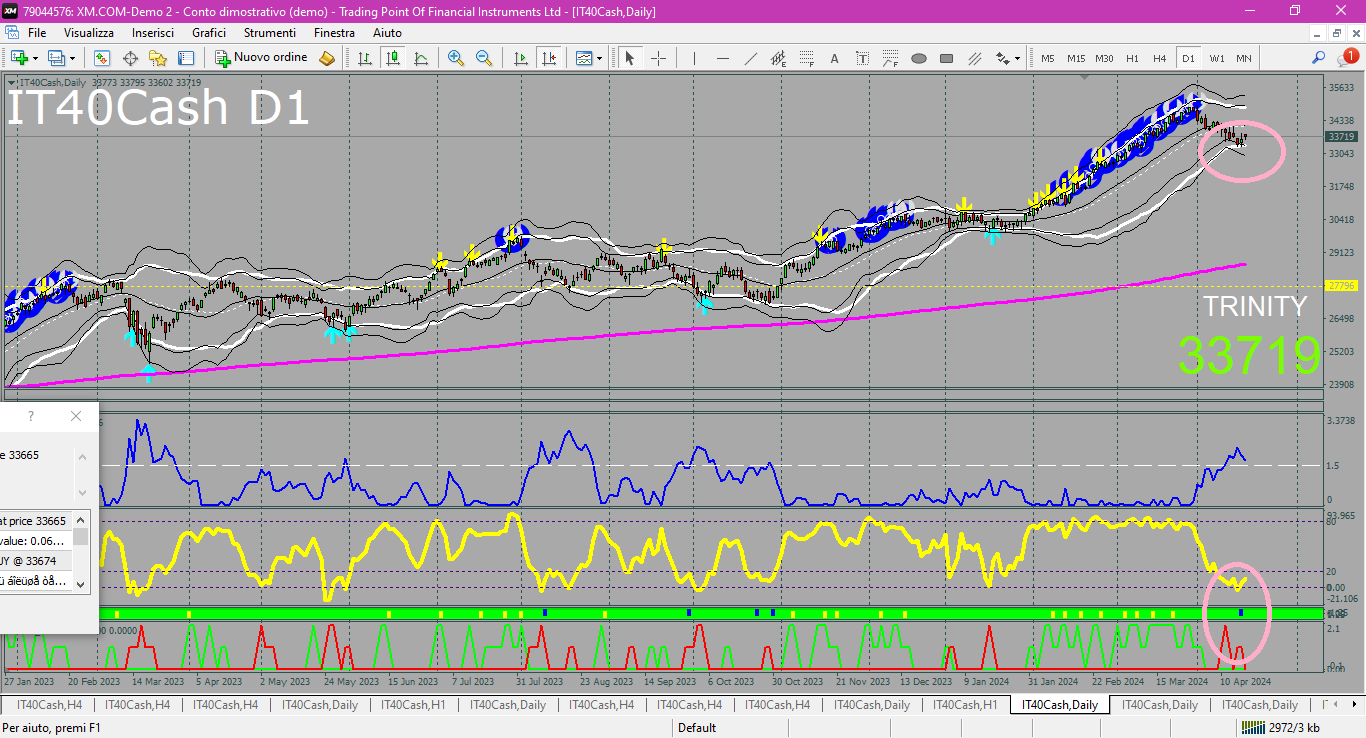
Task: Select the D1 timeframe button
Action: click(1188, 58)
